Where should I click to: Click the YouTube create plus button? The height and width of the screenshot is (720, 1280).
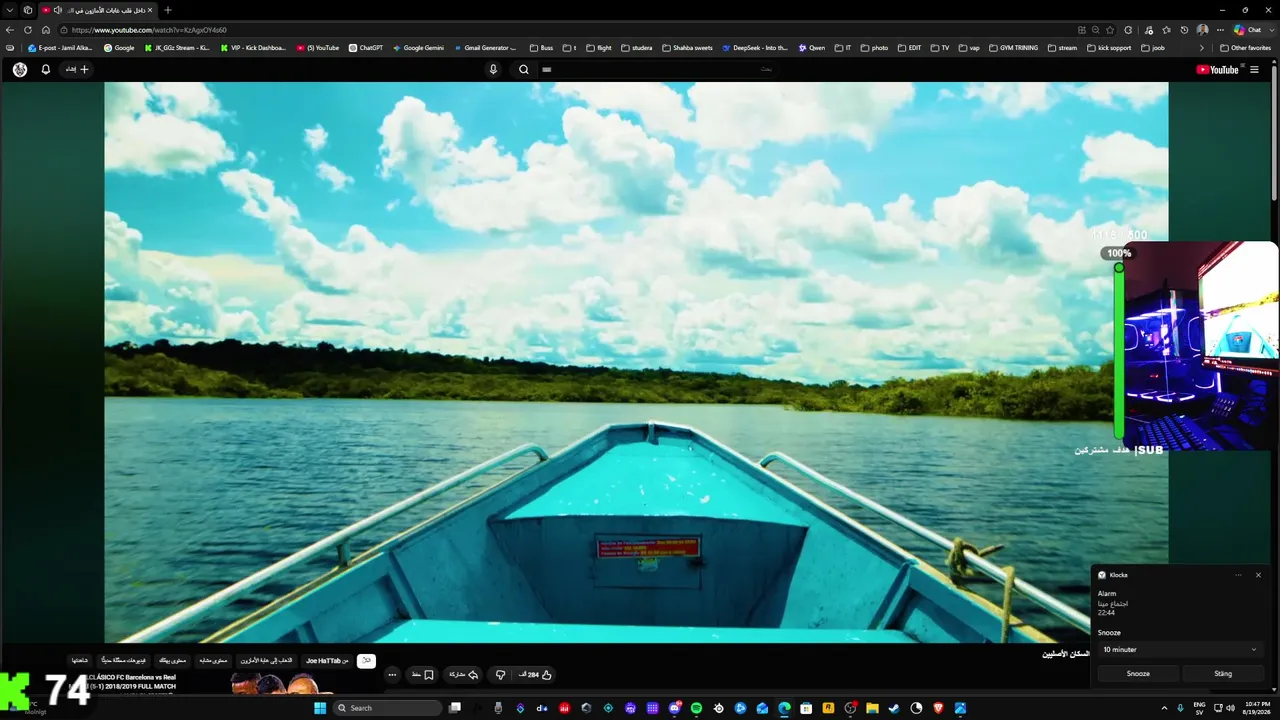click(x=77, y=69)
